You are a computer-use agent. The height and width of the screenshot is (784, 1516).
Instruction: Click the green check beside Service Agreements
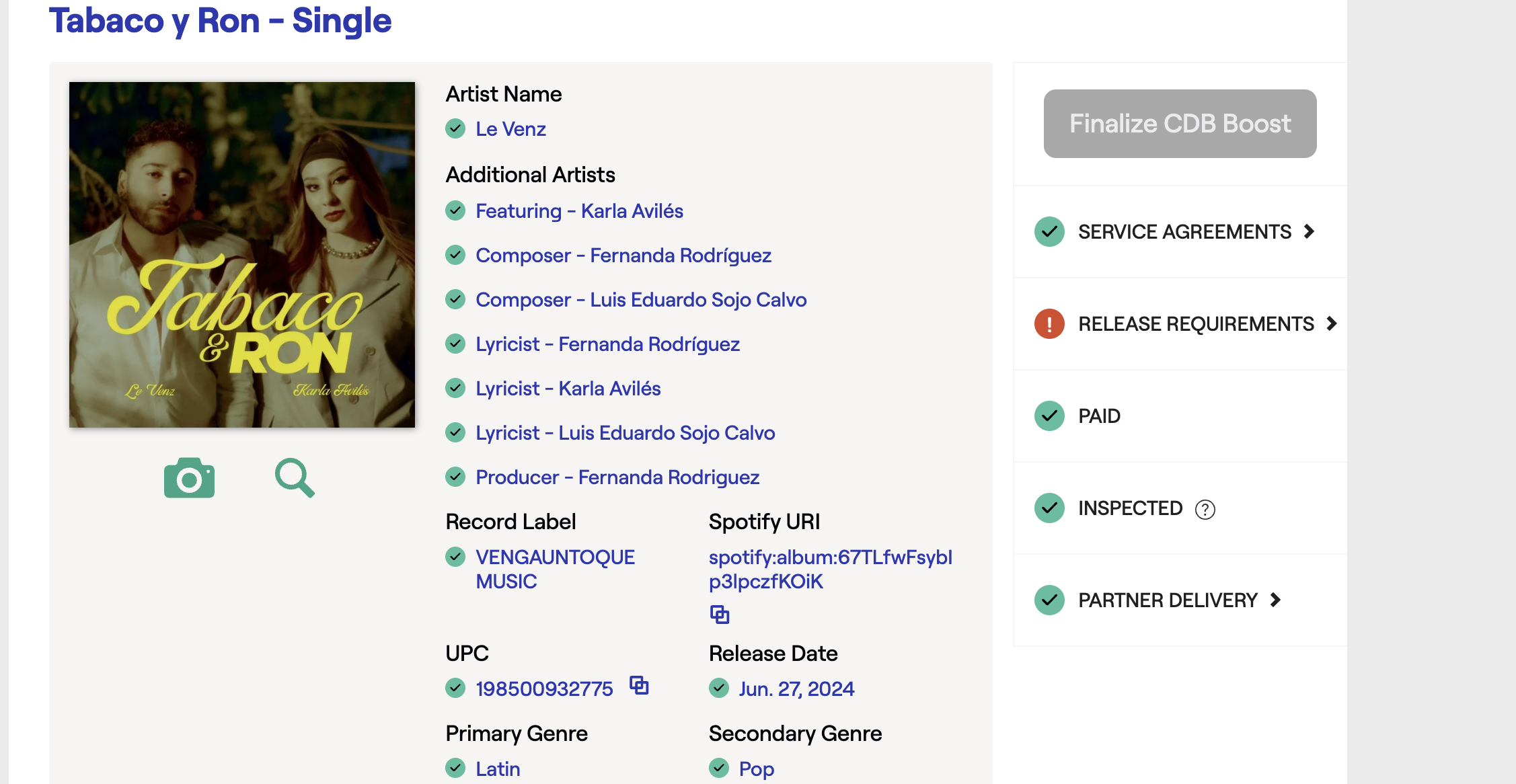(1049, 231)
